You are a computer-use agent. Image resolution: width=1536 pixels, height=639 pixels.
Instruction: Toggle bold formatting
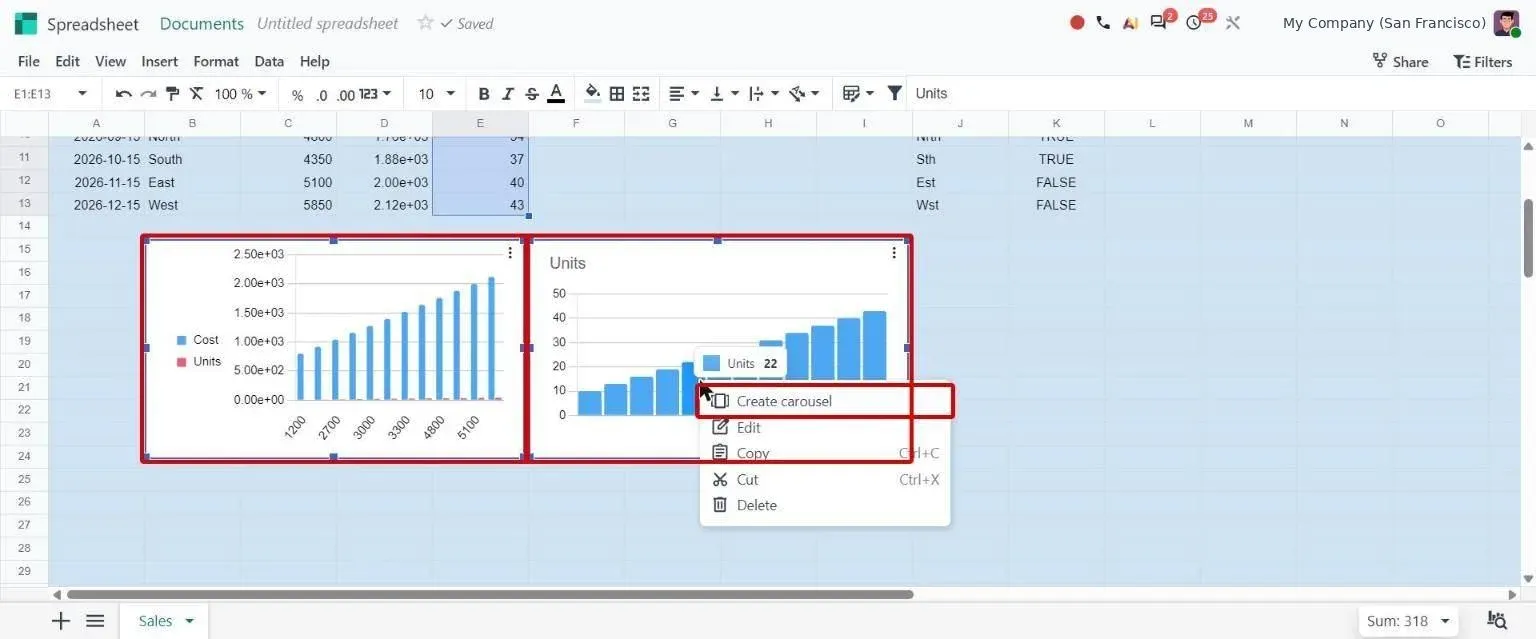(x=484, y=94)
